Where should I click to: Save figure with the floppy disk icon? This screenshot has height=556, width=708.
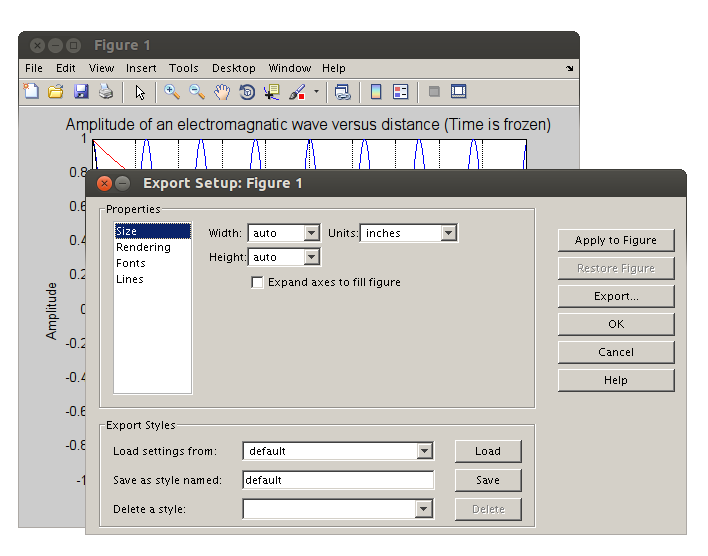click(x=81, y=92)
